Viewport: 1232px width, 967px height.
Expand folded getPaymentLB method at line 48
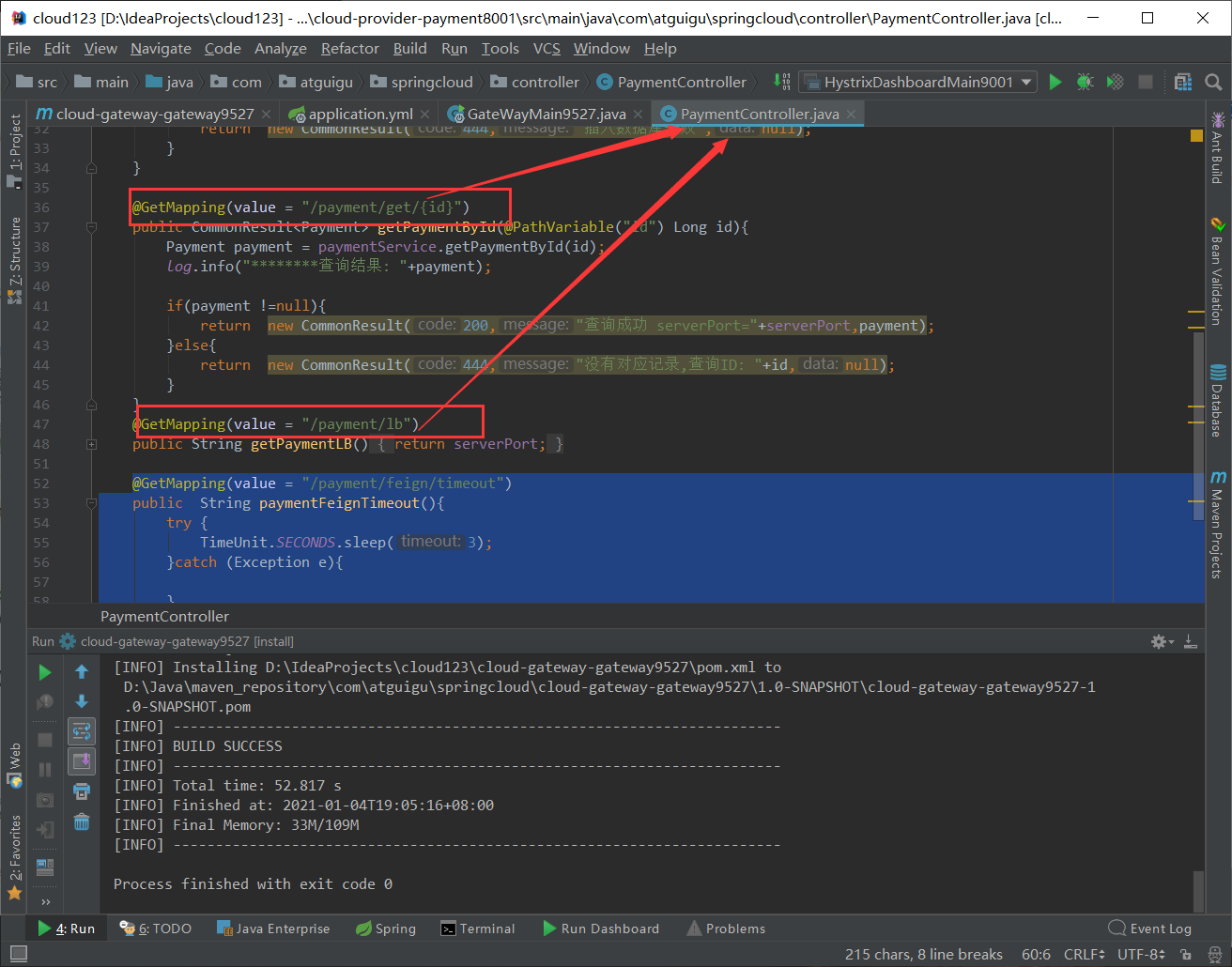(91, 444)
